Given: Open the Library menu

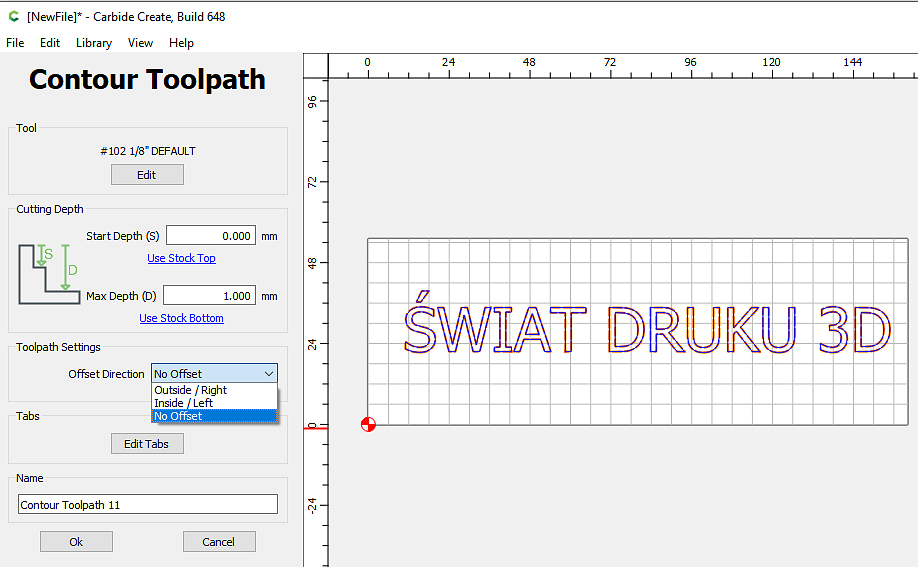Looking at the screenshot, I should click(94, 43).
